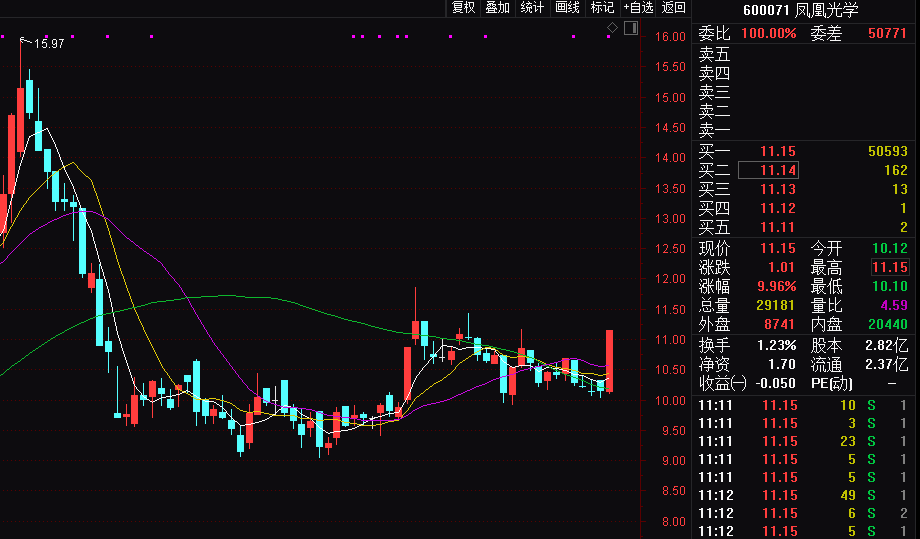
Task: Click the 换手 value 1.23%
Action: [777, 345]
